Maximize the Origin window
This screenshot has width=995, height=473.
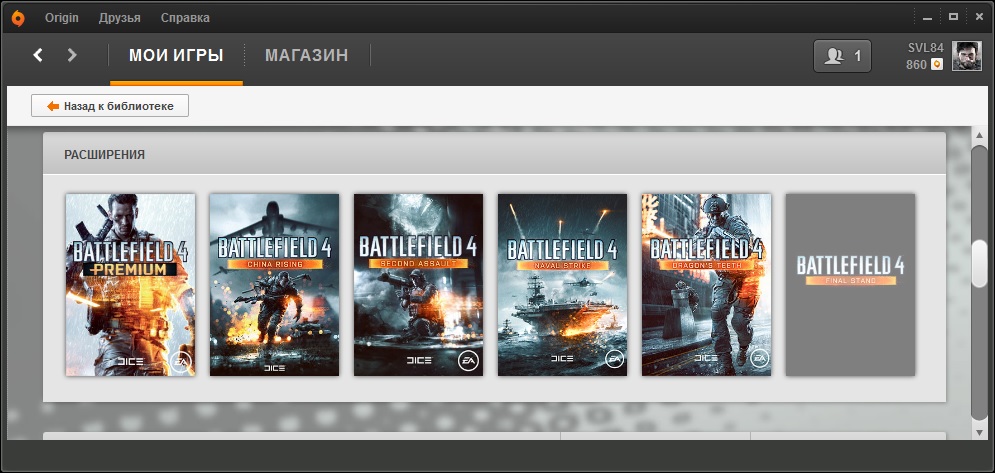953,17
